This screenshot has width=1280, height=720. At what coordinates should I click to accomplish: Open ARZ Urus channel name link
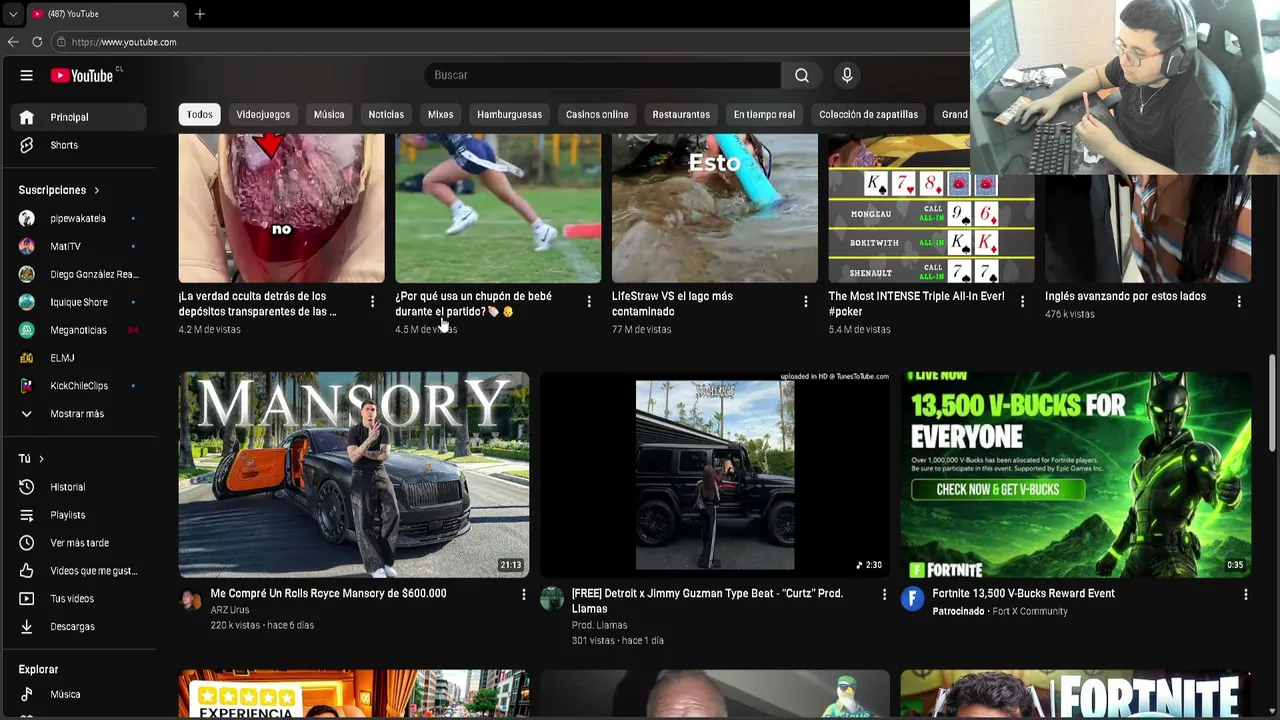click(230, 610)
